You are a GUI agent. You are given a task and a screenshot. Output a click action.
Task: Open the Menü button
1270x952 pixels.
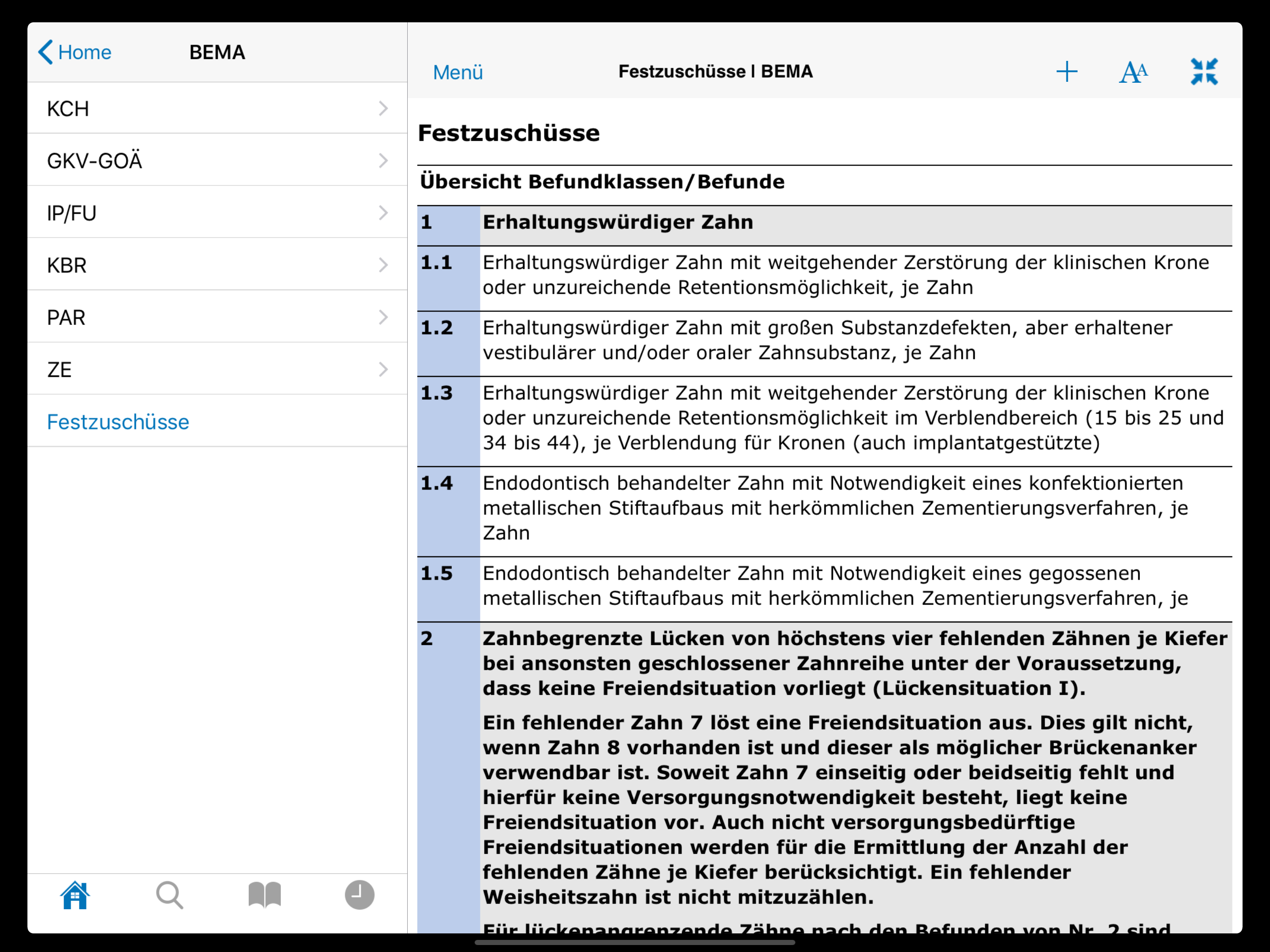pos(457,73)
